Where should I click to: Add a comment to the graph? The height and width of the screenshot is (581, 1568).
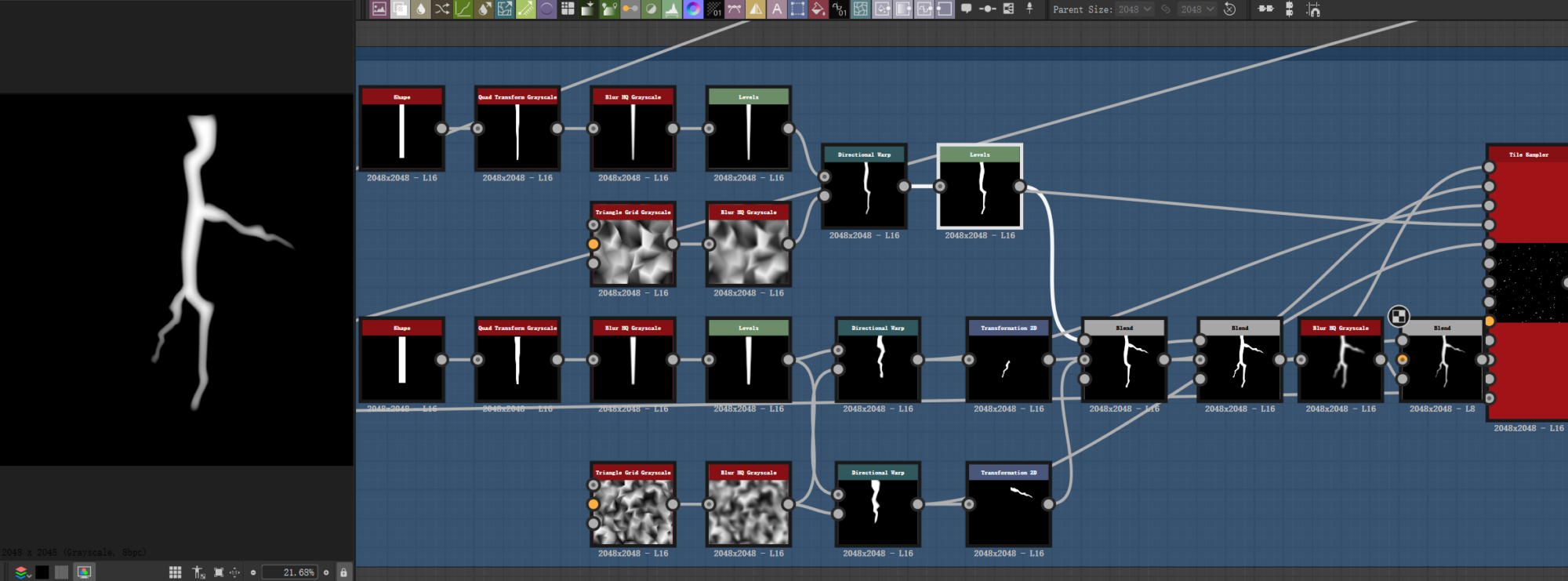[967, 9]
